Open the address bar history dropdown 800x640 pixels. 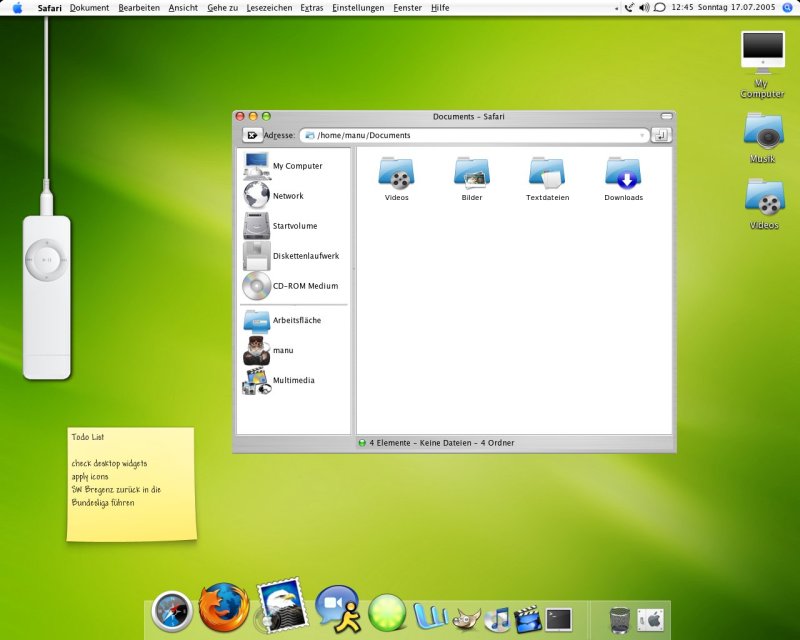642,136
